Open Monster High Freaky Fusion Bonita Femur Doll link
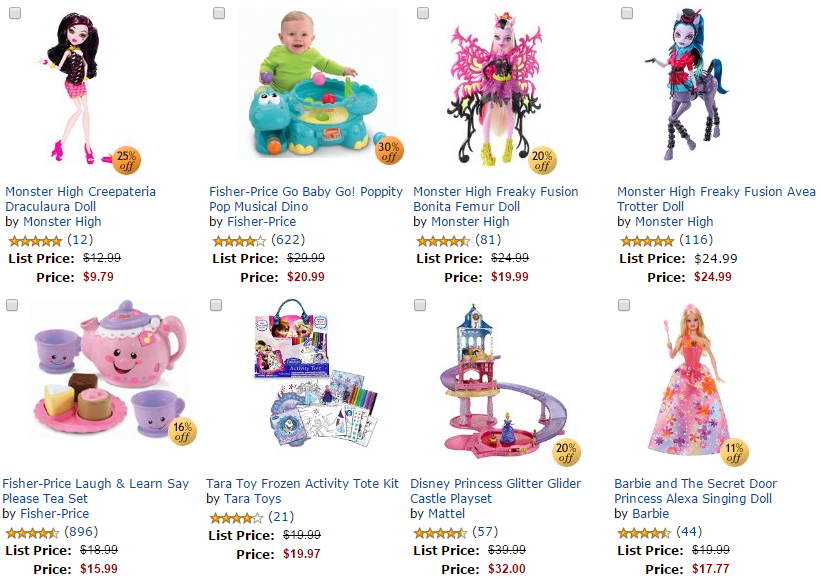Image resolution: width=821 pixels, height=581 pixels. tap(495, 199)
